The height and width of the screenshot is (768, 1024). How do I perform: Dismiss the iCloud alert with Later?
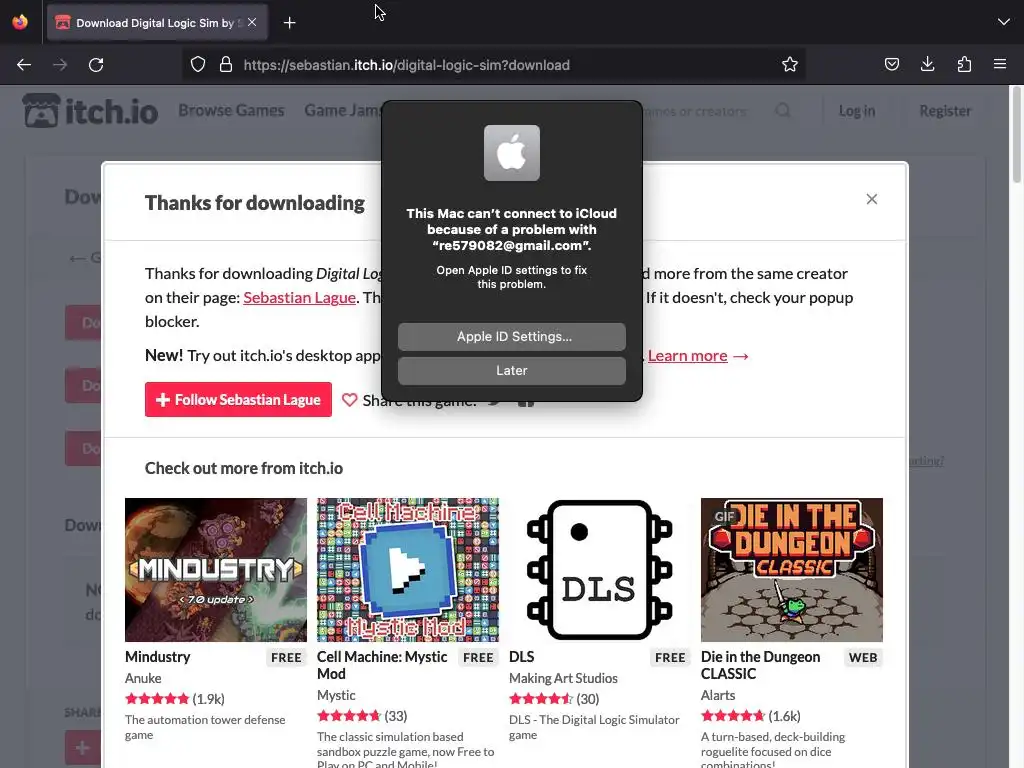(511, 370)
